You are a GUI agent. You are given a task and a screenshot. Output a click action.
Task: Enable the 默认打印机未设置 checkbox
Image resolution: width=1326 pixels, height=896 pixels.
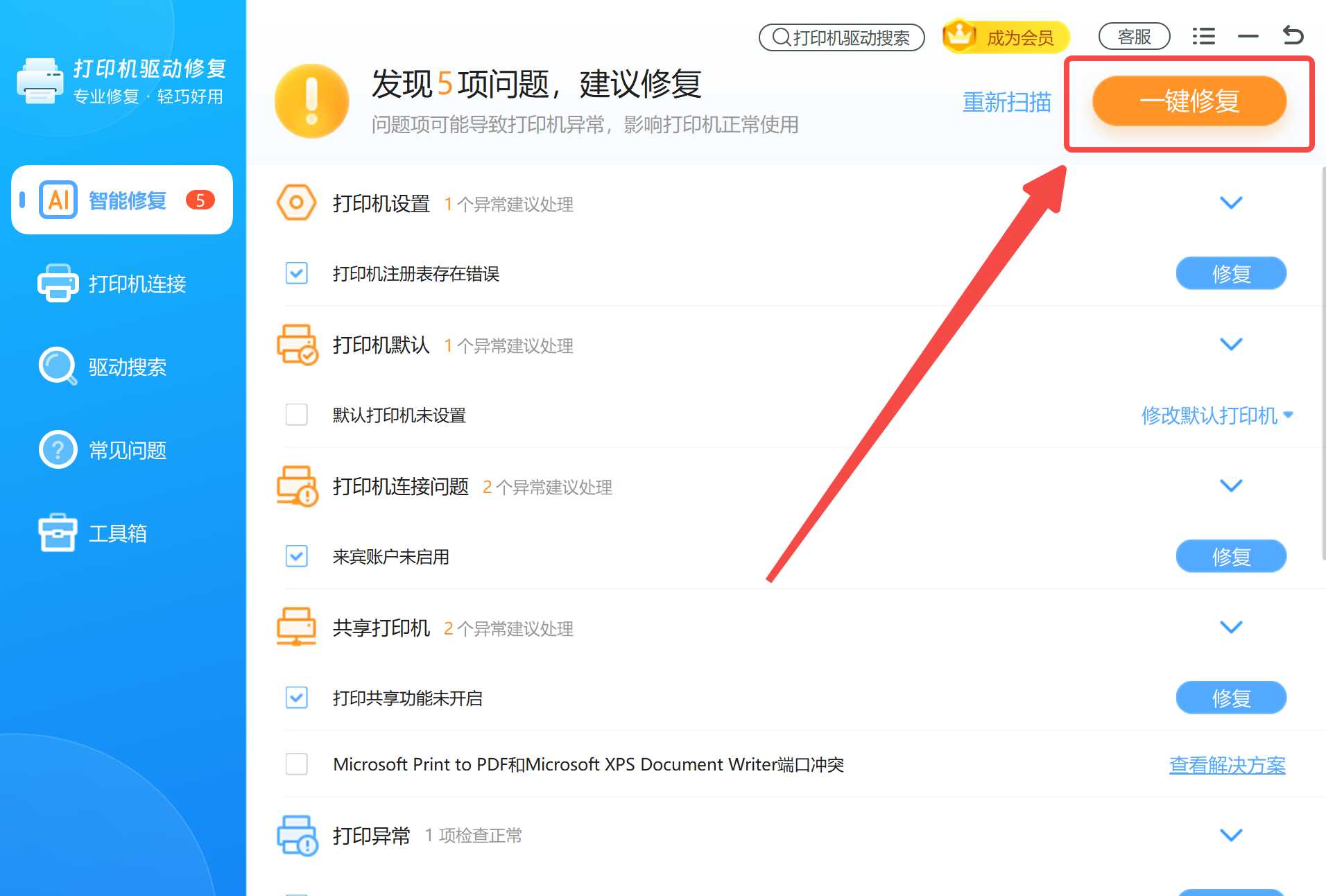[296, 415]
